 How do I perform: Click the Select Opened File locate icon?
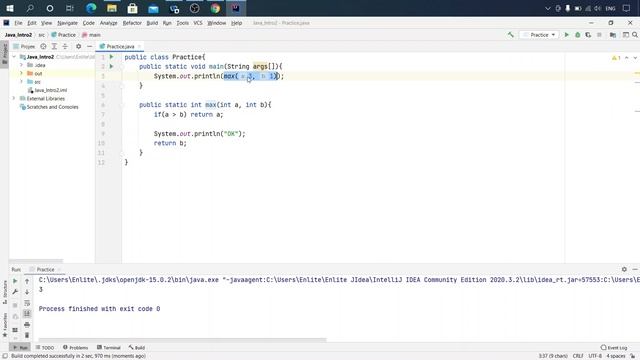coord(43,47)
